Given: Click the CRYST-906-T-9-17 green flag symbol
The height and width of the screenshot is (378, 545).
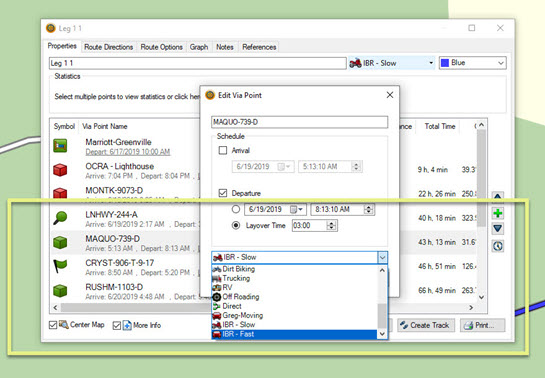Looking at the screenshot, I should (60, 266).
